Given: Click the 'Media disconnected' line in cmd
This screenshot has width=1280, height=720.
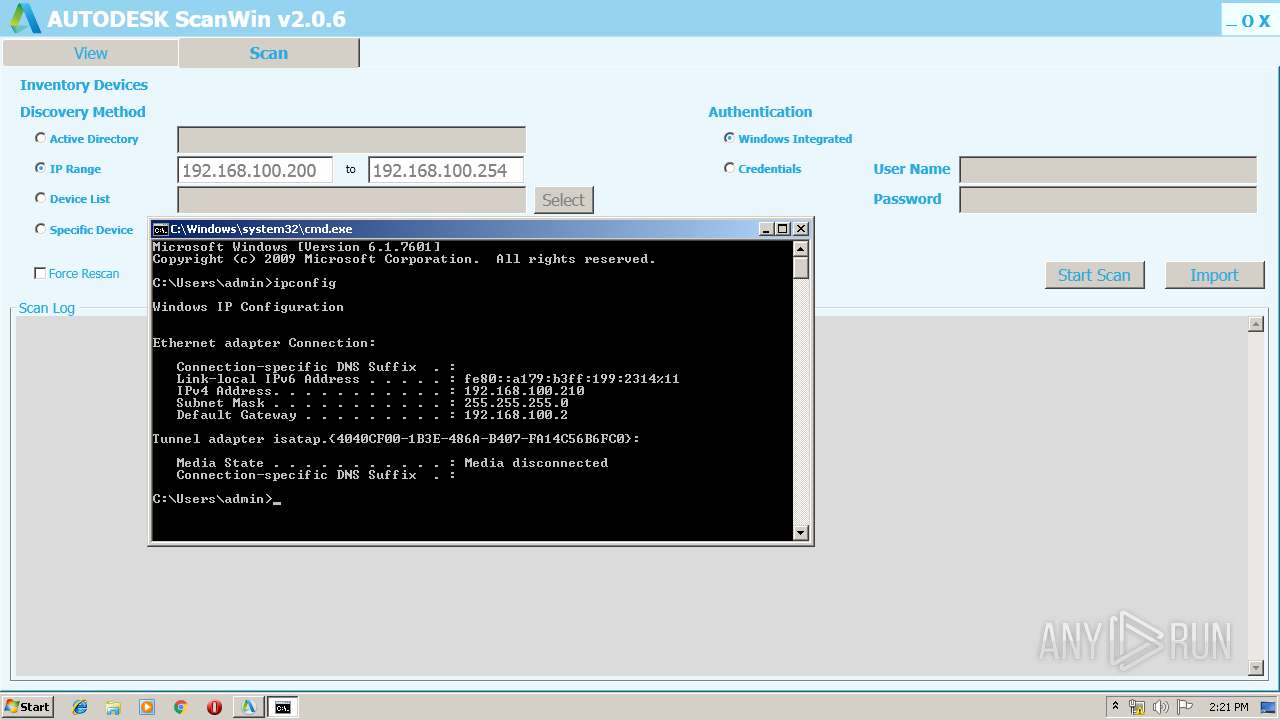Looking at the screenshot, I should tap(392, 463).
